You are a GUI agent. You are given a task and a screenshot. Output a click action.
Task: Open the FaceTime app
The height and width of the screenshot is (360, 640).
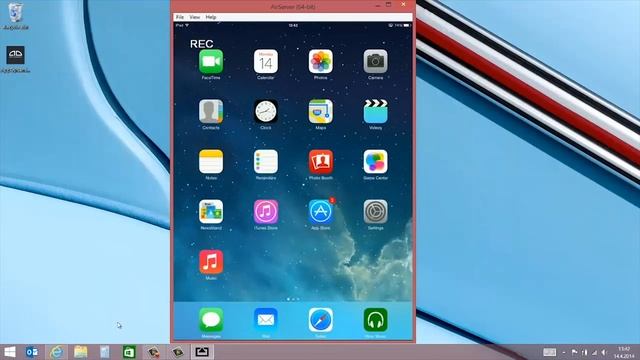tap(211, 62)
